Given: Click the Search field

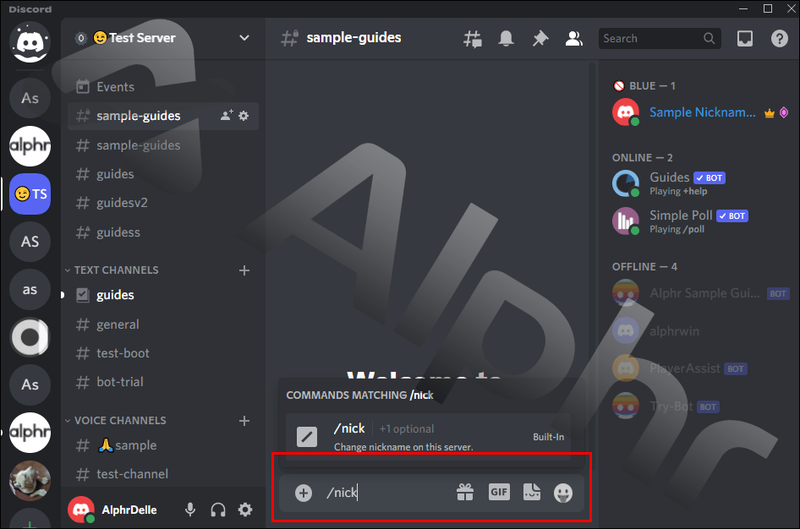Looking at the screenshot, I should (659, 38).
